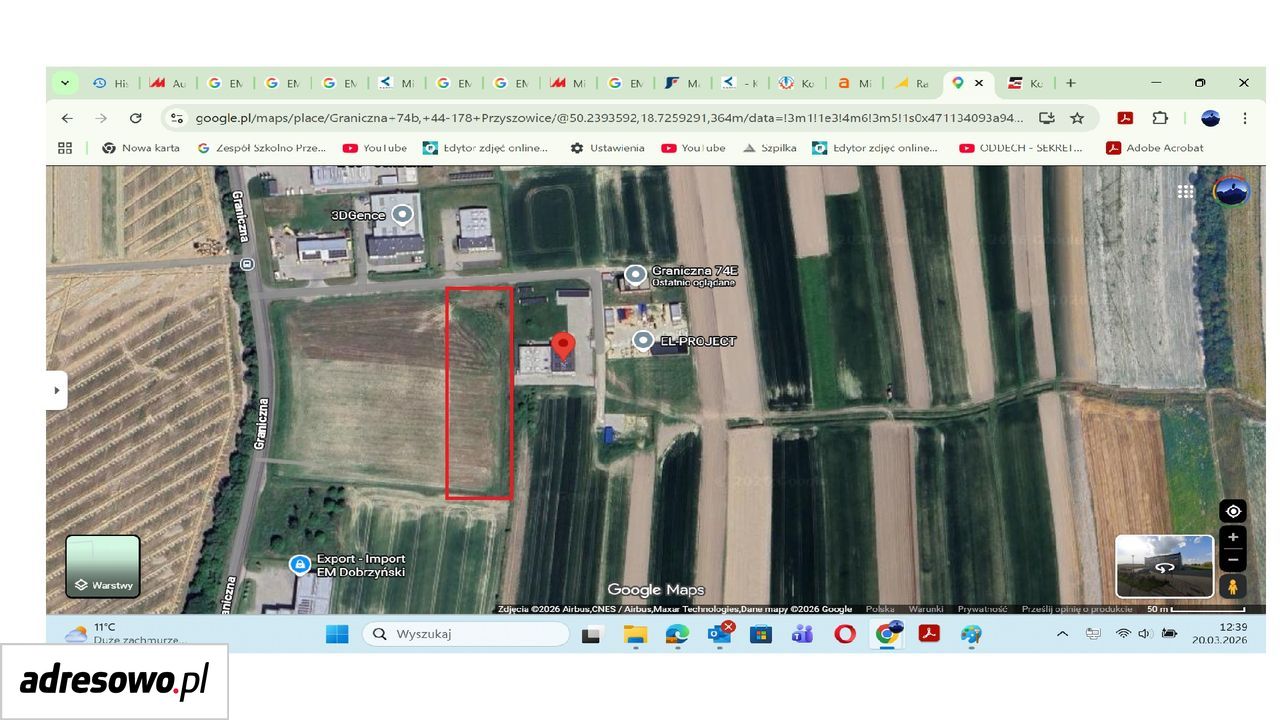Click the address bar URL field
This screenshot has width=1280, height=720.
(x=609, y=118)
